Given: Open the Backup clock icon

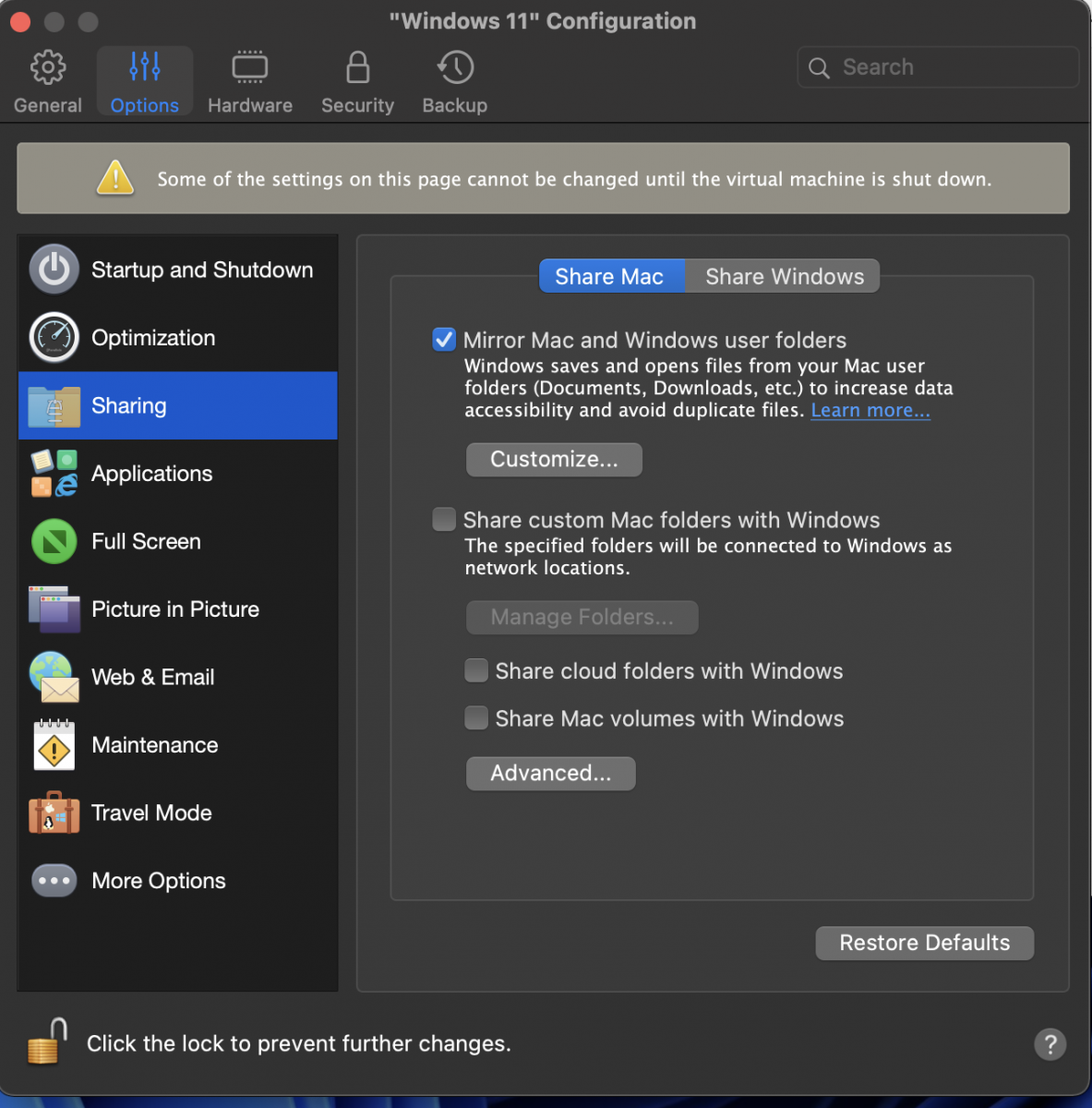Looking at the screenshot, I should (x=455, y=66).
